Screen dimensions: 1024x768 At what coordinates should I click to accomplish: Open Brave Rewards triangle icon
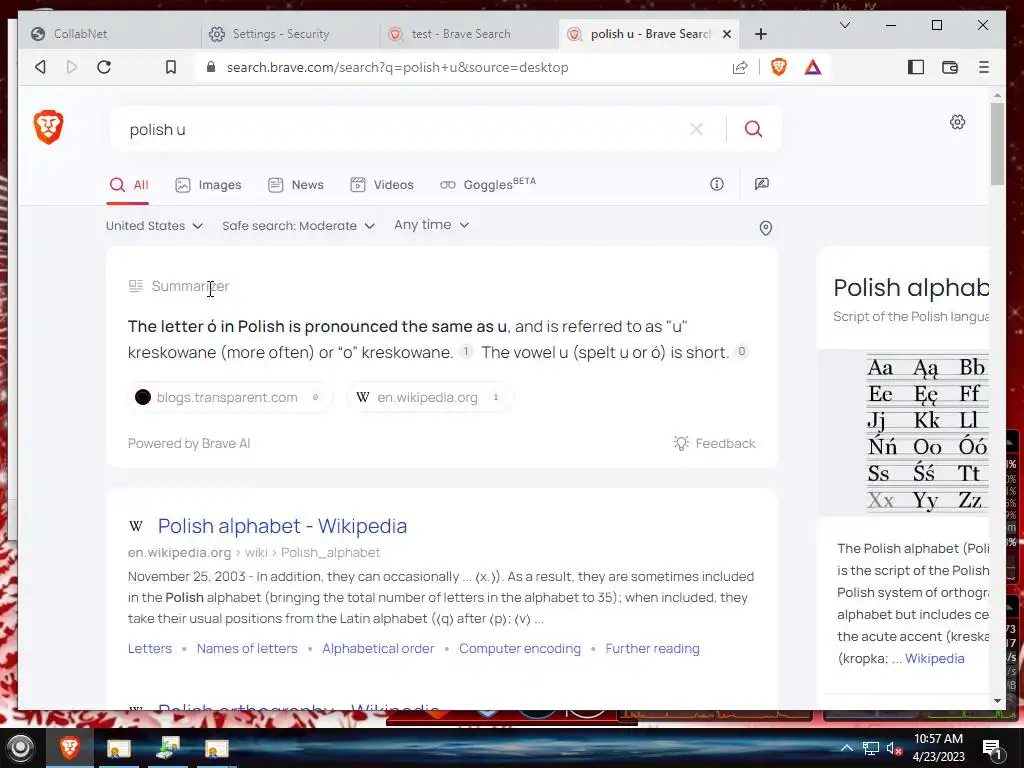[x=812, y=67]
